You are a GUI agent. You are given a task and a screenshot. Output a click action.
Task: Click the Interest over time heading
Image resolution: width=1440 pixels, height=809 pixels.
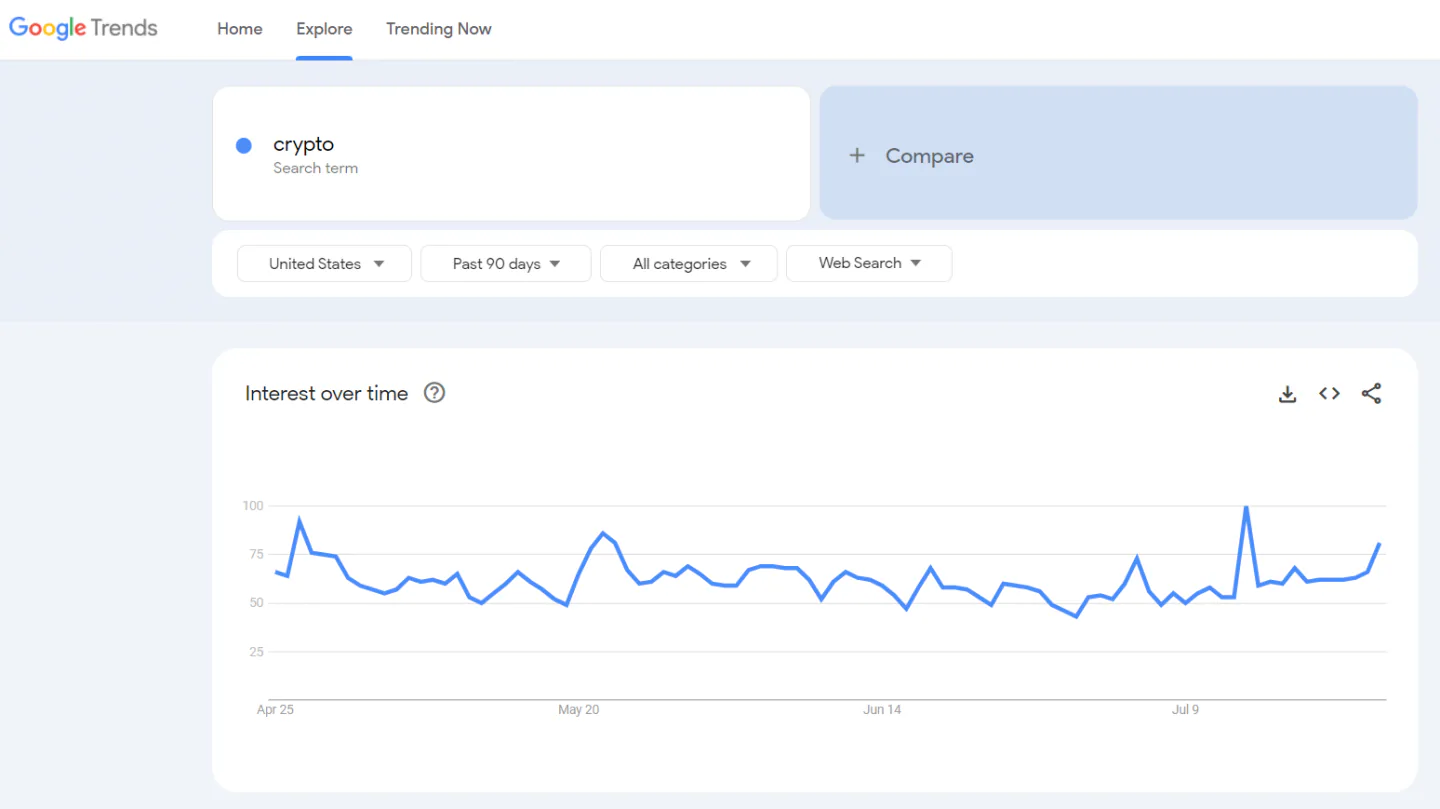[327, 394]
